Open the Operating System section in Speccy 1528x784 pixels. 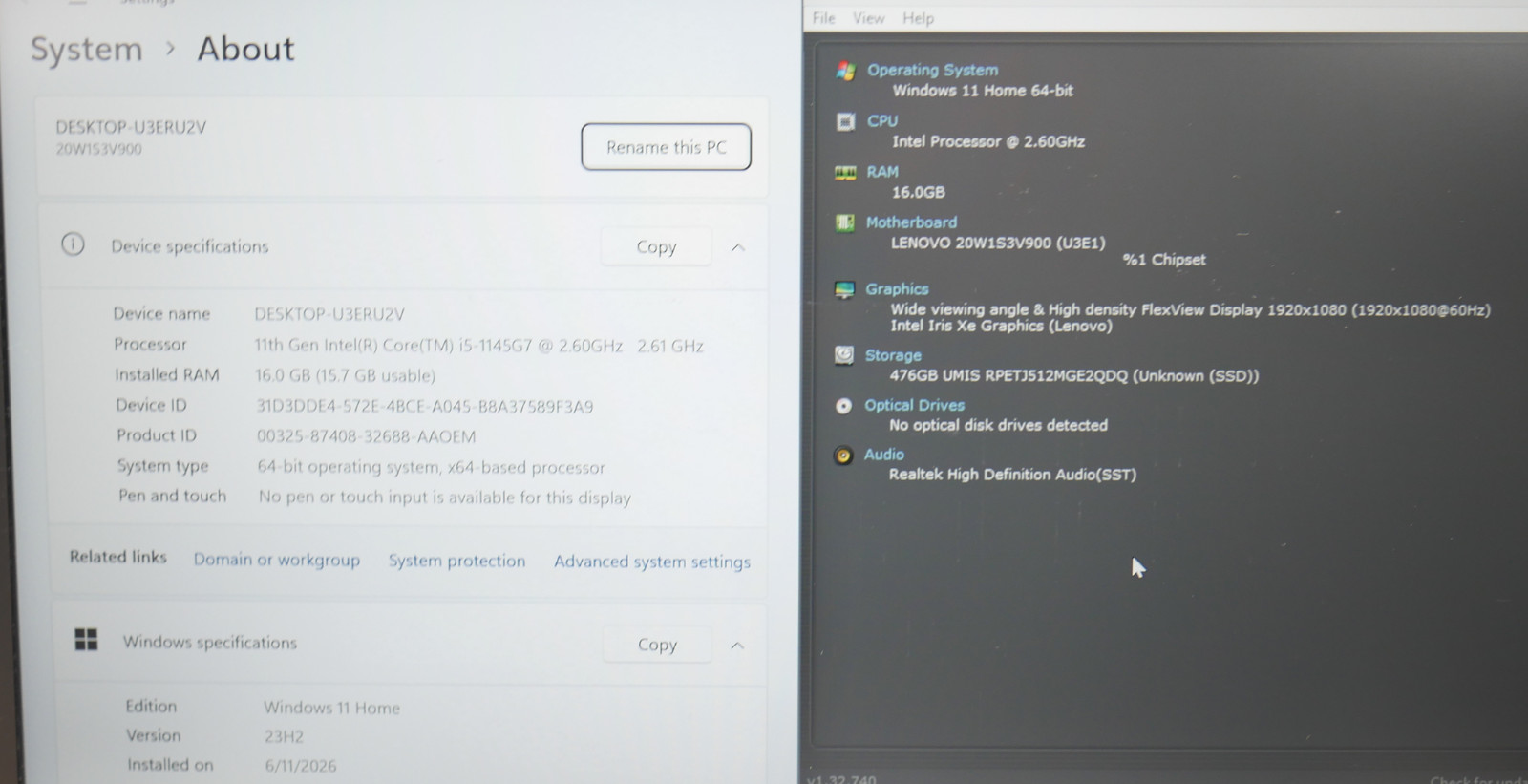932,70
